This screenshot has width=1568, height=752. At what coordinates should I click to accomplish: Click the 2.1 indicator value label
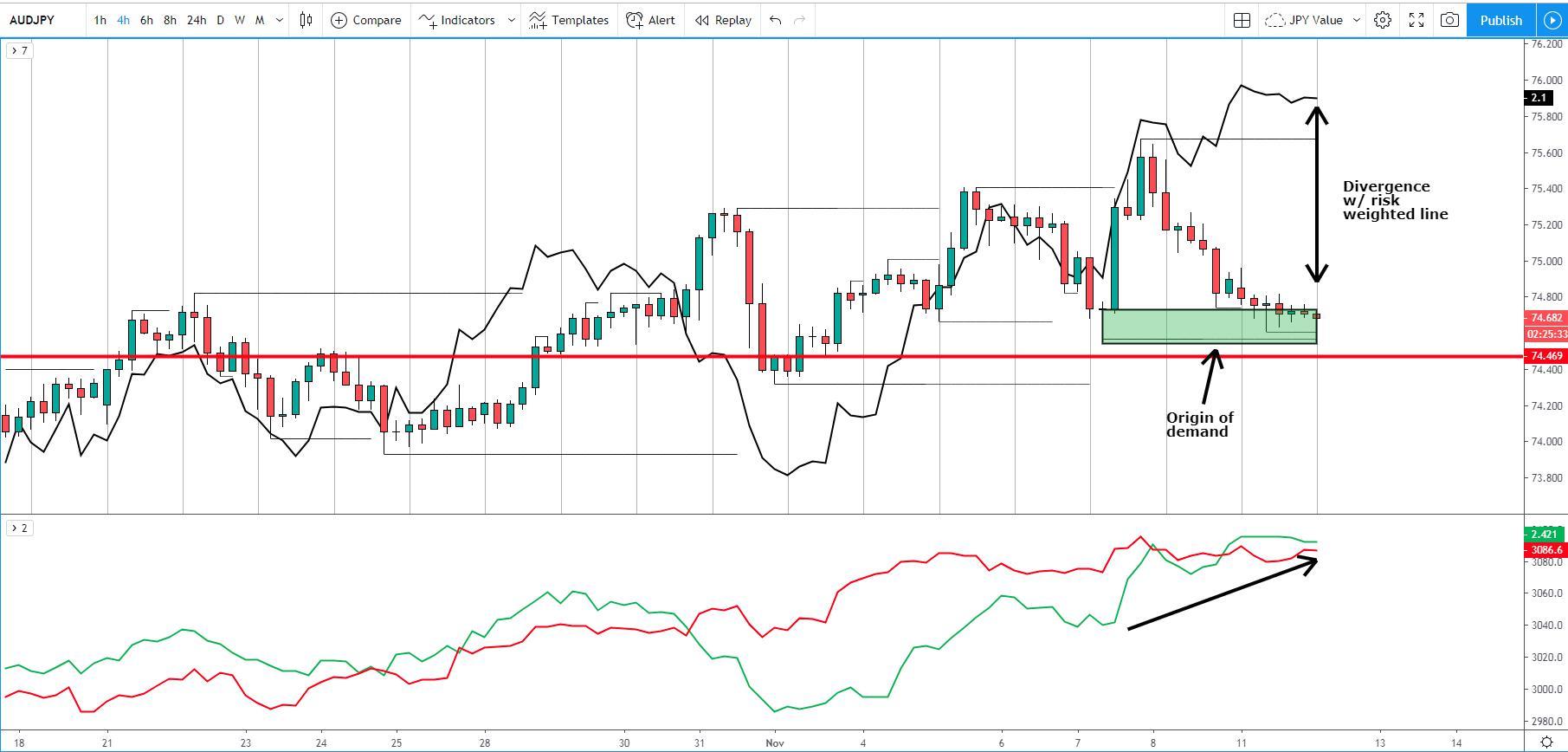1539,98
